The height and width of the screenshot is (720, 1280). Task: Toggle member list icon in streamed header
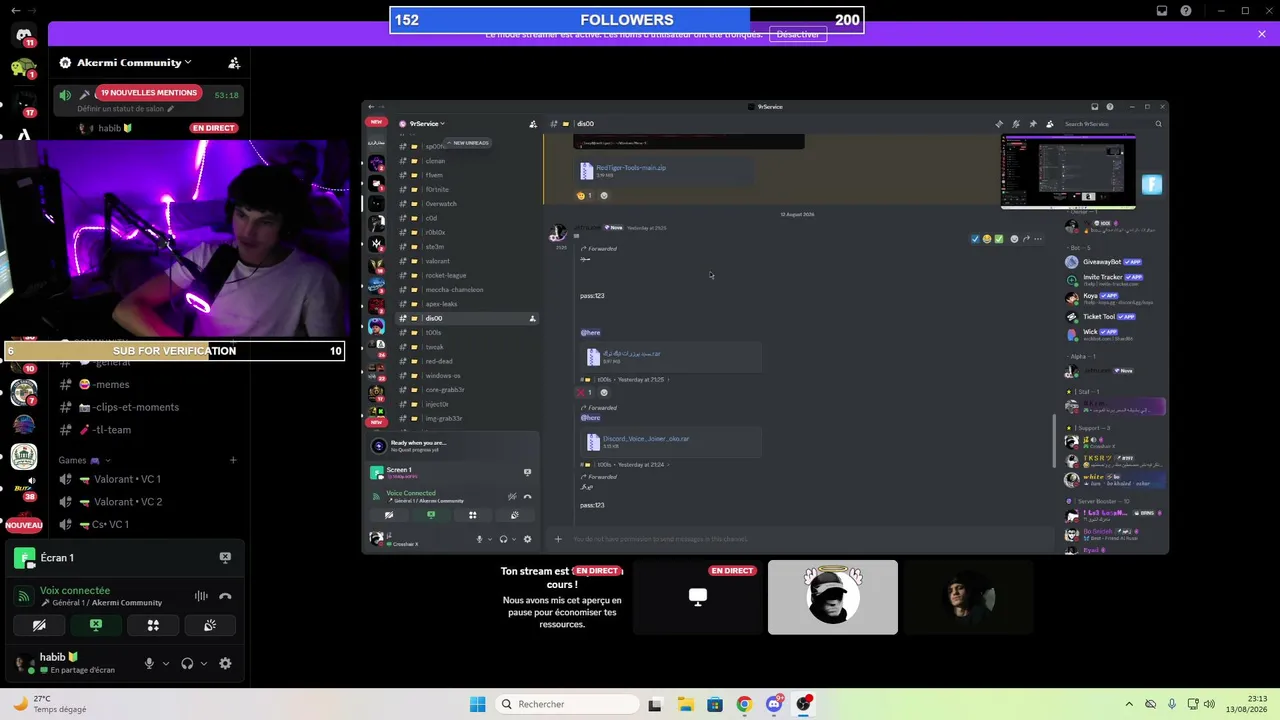[x=1049, y=124]
